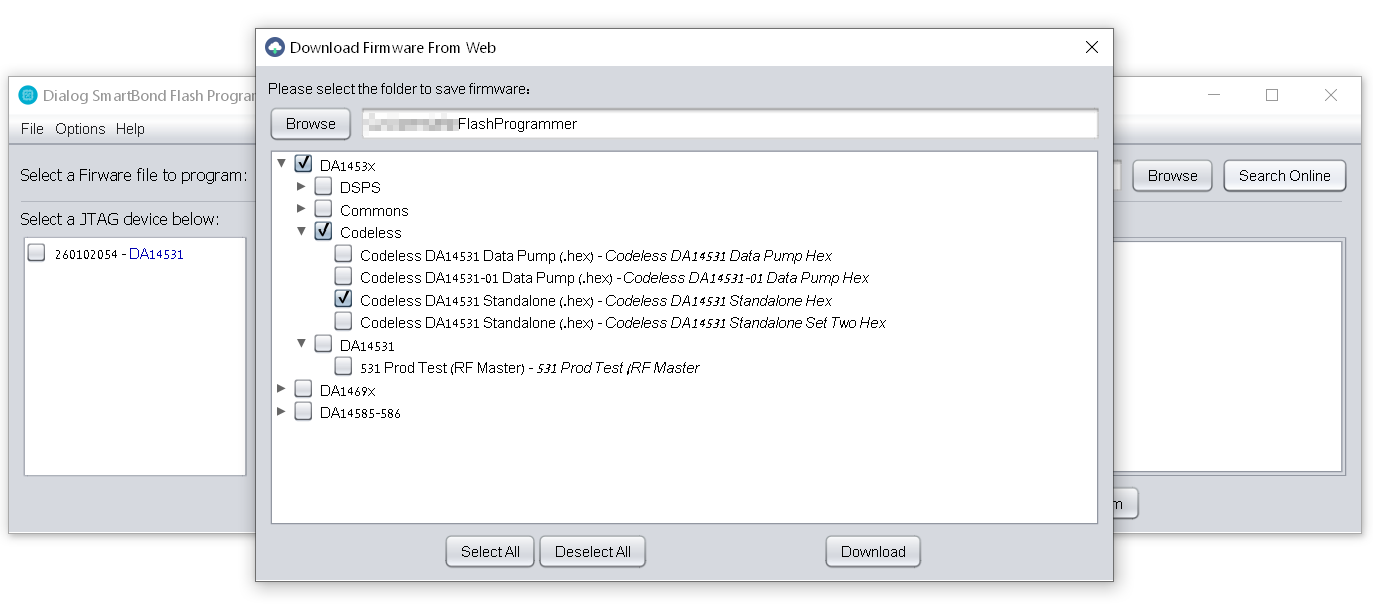Click the cloud download icon in dialog title
Image resolution: width=1373 pixels, height=606 pixels.
pyautogui.click(x=275, y=47)
